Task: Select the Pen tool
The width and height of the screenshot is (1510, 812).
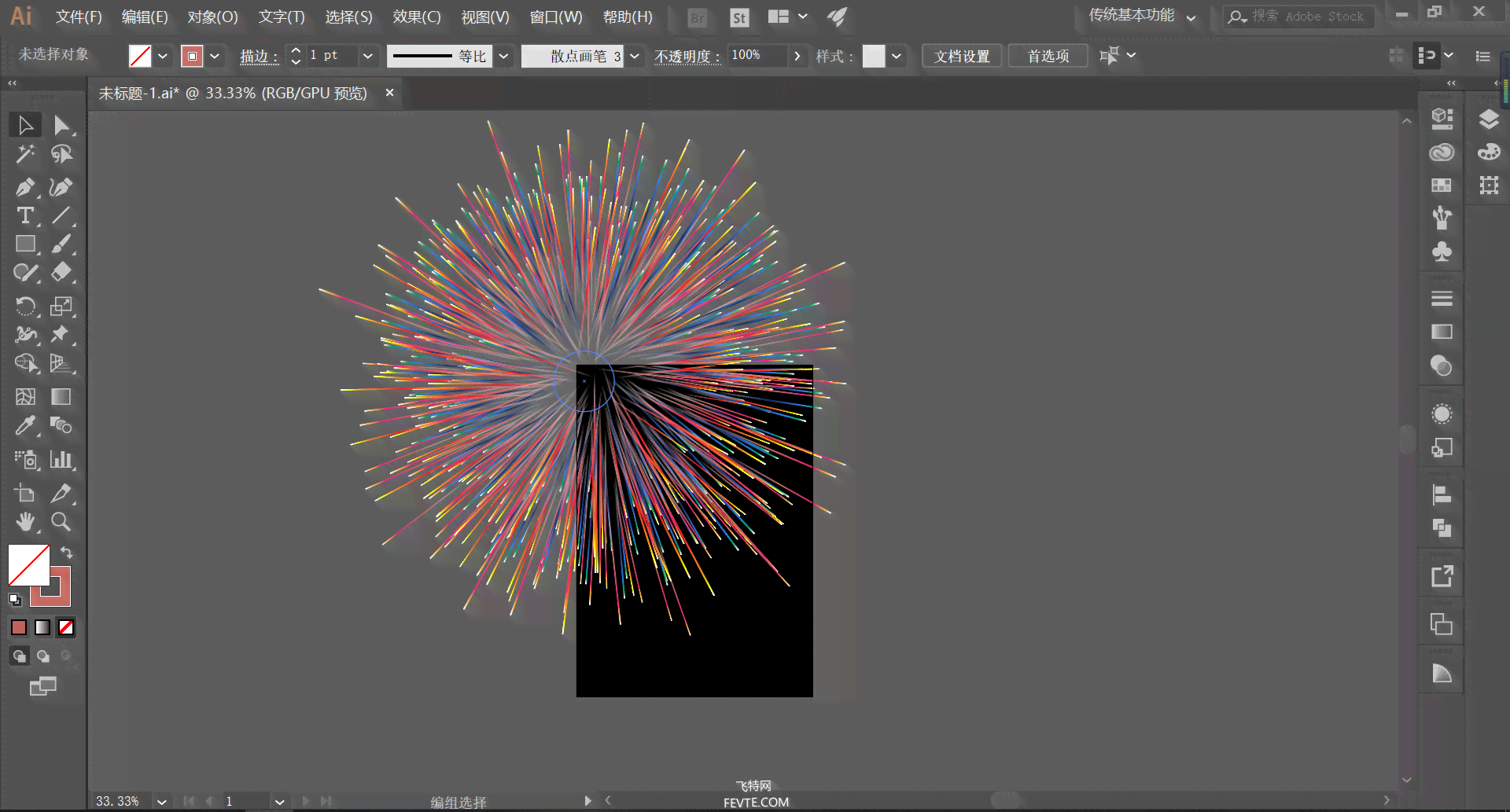Action: point(25,187)
